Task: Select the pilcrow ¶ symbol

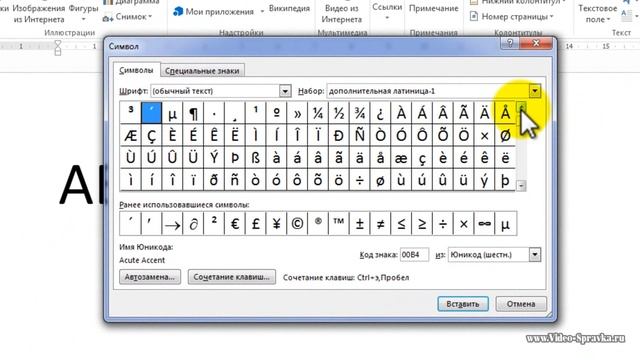Action: 193,113
